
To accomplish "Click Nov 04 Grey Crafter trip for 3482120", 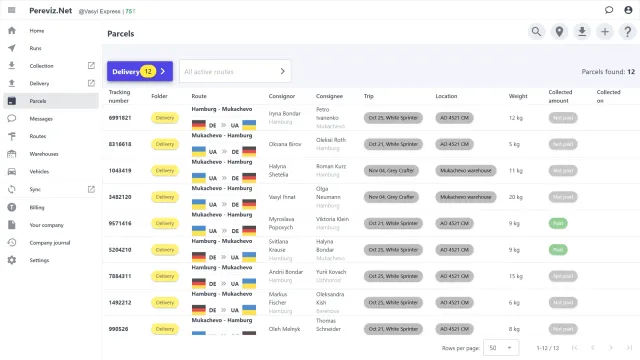I will (391, 197).
